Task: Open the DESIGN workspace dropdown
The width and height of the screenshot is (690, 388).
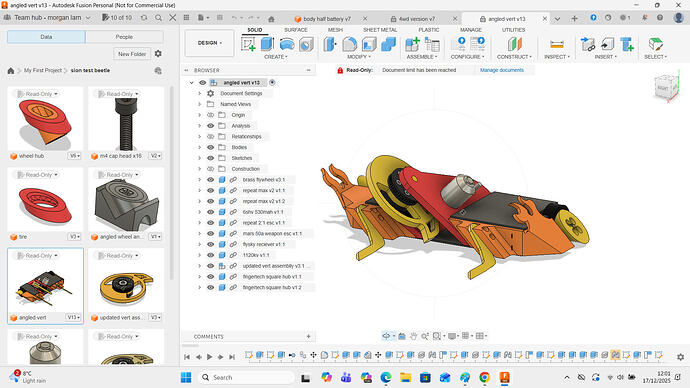Action: coord(209,43)
